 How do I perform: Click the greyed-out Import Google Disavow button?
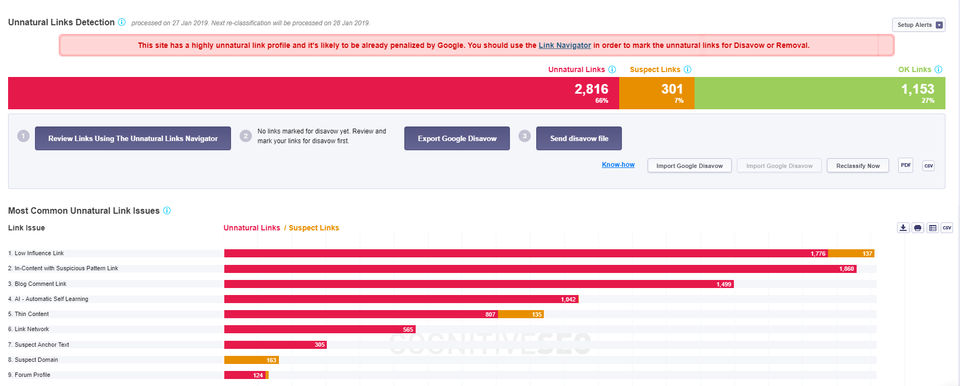tap(779, 166)
